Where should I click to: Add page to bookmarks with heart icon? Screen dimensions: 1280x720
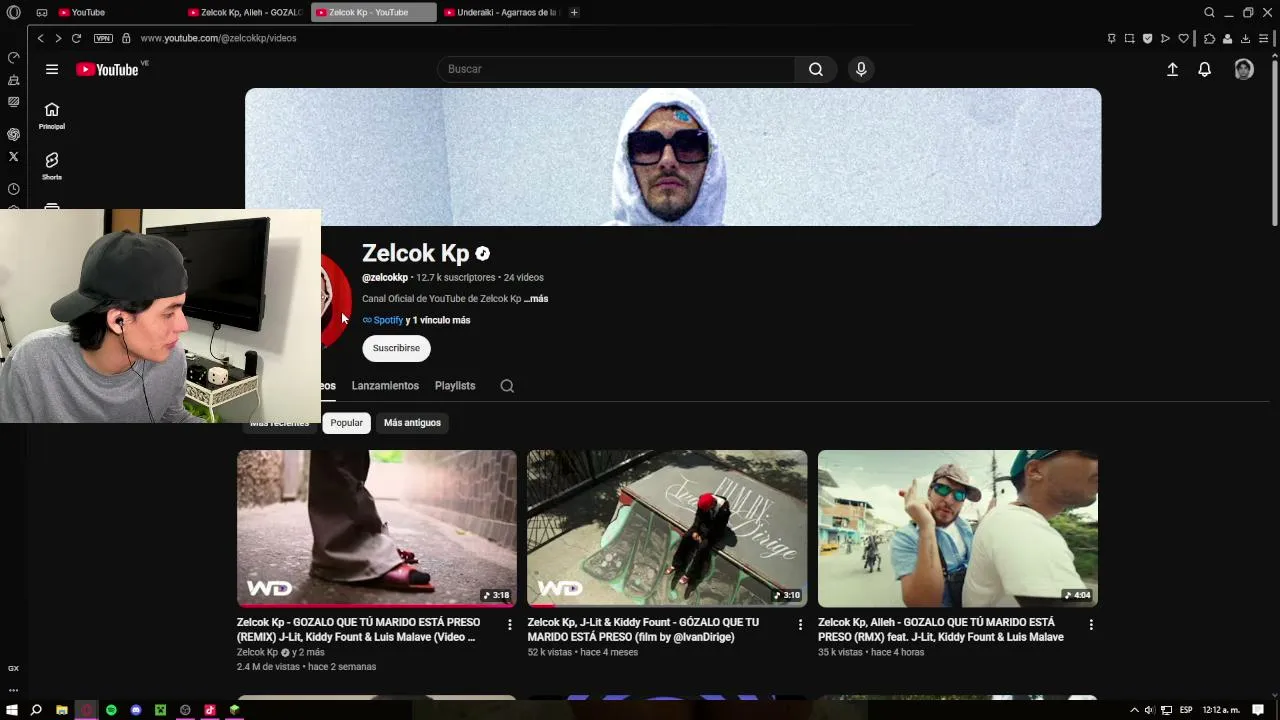1184,38
